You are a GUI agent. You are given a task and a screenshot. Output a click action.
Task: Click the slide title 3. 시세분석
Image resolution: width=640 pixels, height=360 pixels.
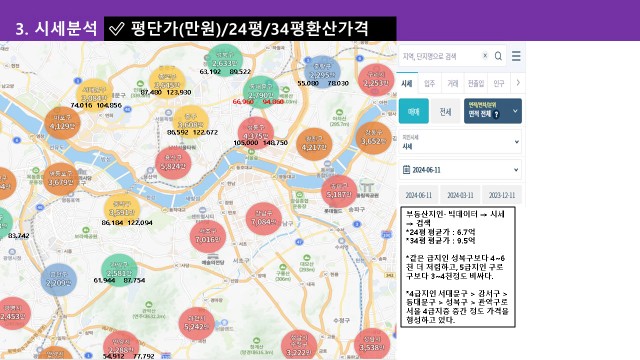click(x=56, y=29)
